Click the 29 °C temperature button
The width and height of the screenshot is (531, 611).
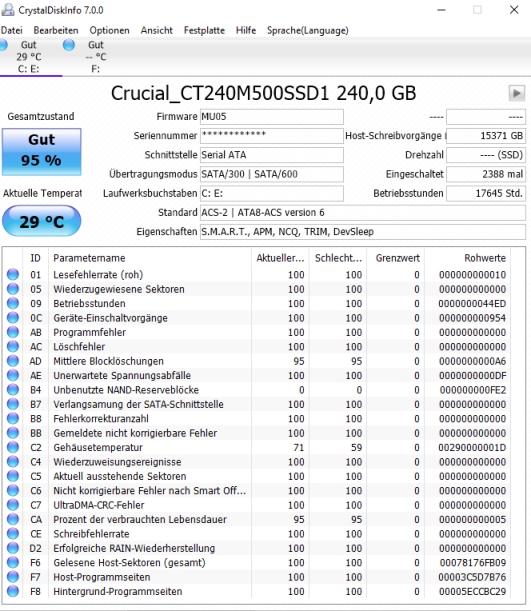click(x=42, y=221)
